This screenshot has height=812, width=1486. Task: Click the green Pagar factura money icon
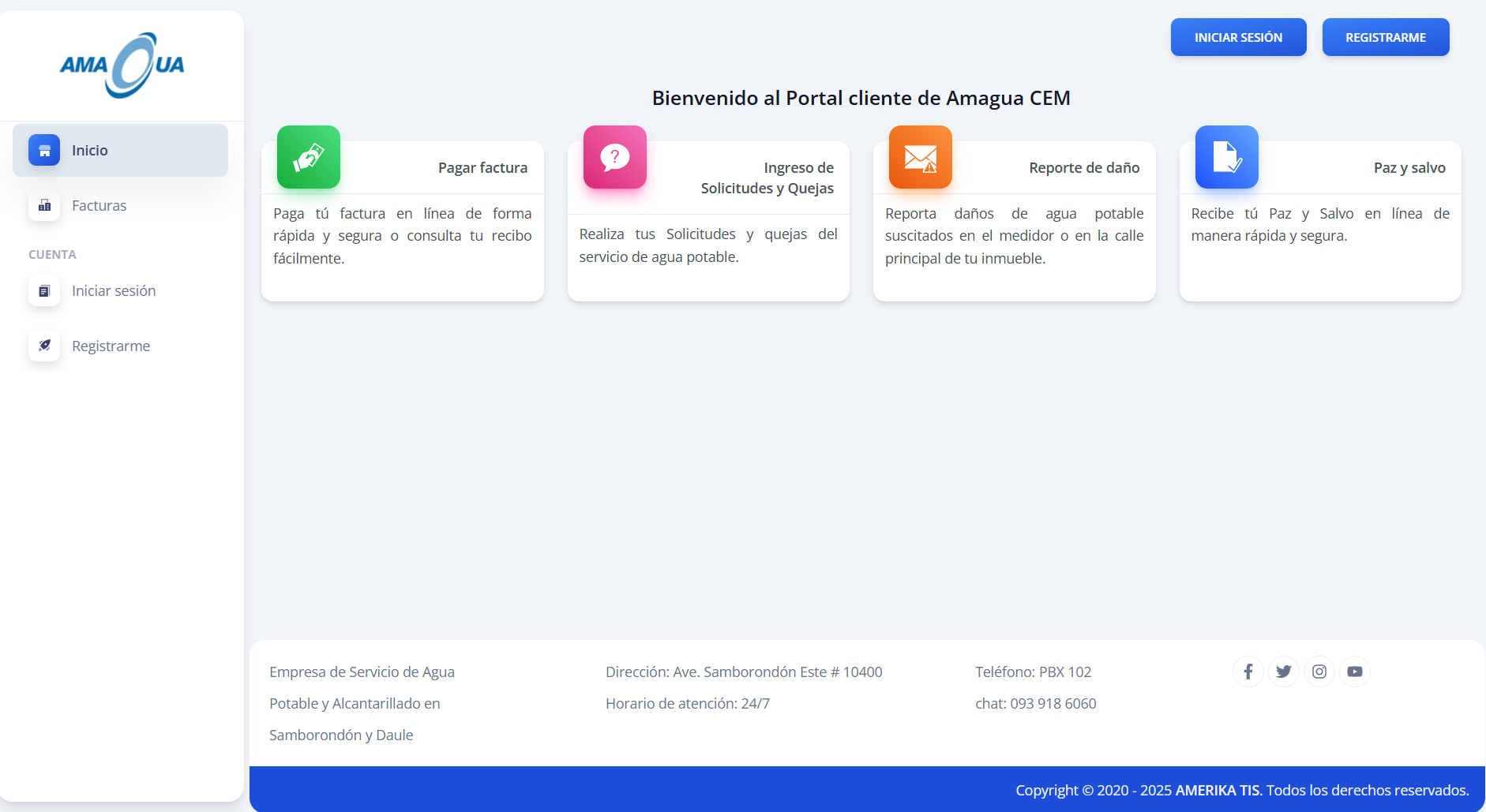pos(309,157)
